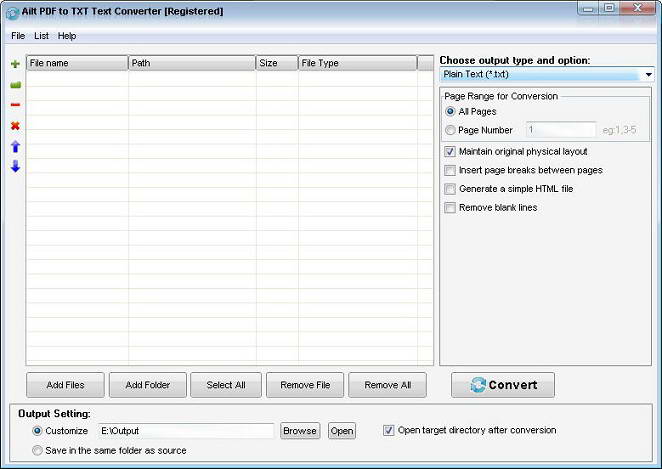Minimize the converter window

(589, 8)
